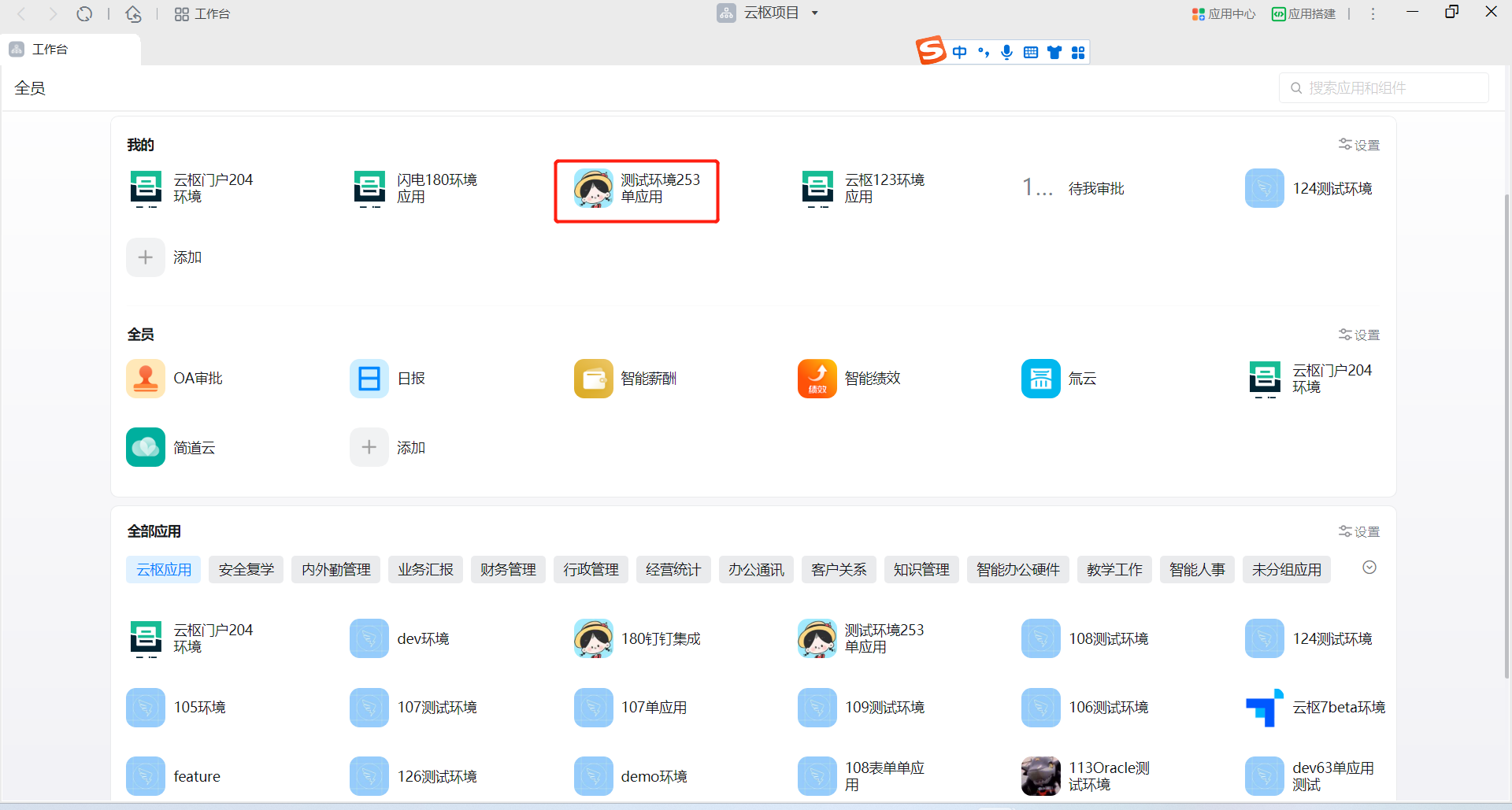
Task: Select the 未分组应用 category tab
Action: tap(1287, 569)
